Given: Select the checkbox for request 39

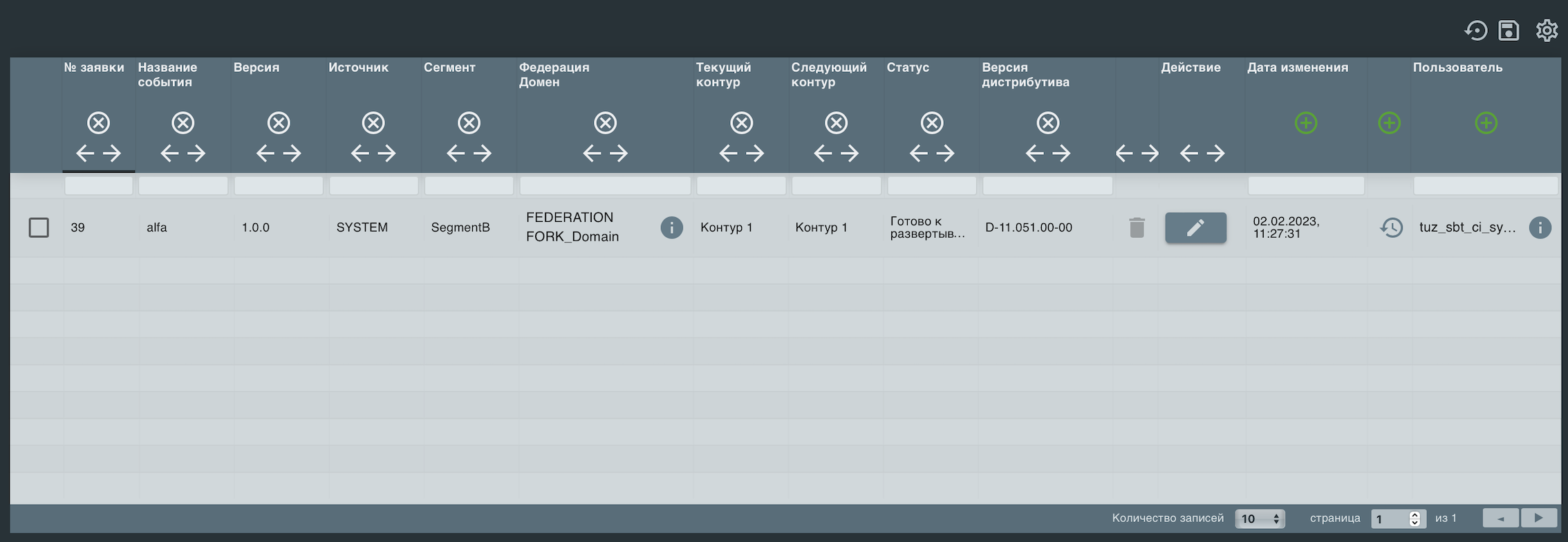Looking at the screenshot, I should (39, 227).
